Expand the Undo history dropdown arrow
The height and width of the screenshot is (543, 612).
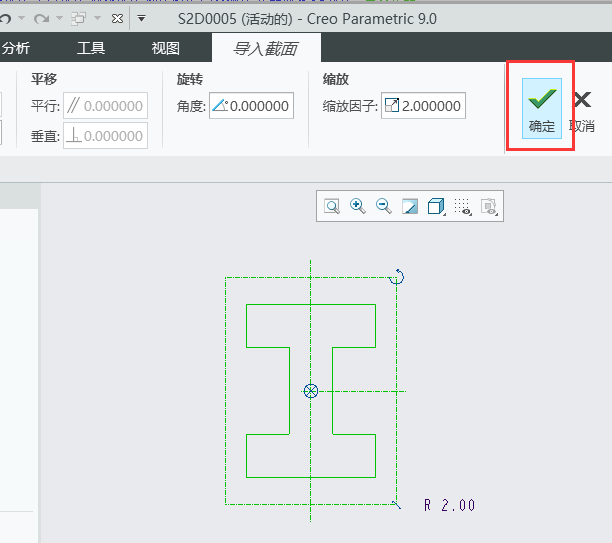pyautogui.click(x=22, y=18)
